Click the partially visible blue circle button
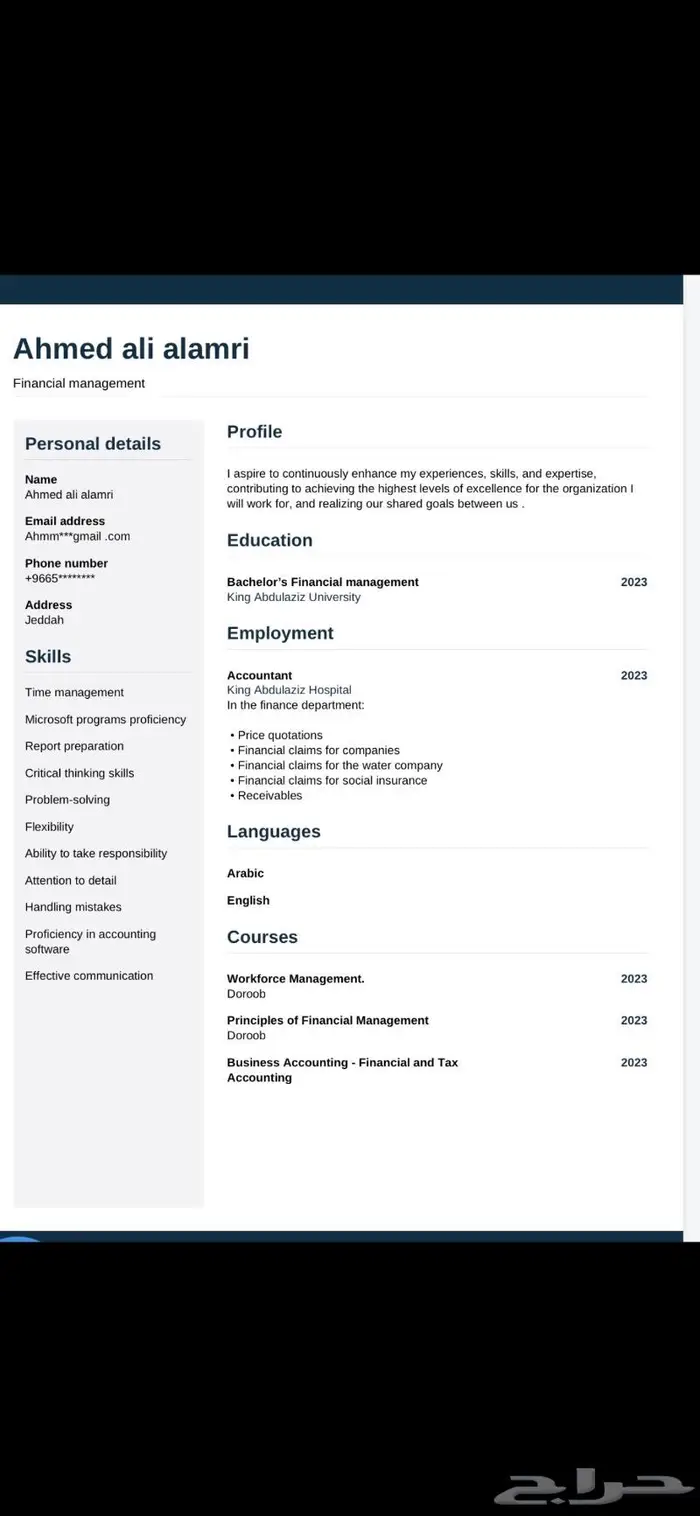The height and width of the screenshot is (1516, 700). pyautogui.click(x=22, y=1240)
